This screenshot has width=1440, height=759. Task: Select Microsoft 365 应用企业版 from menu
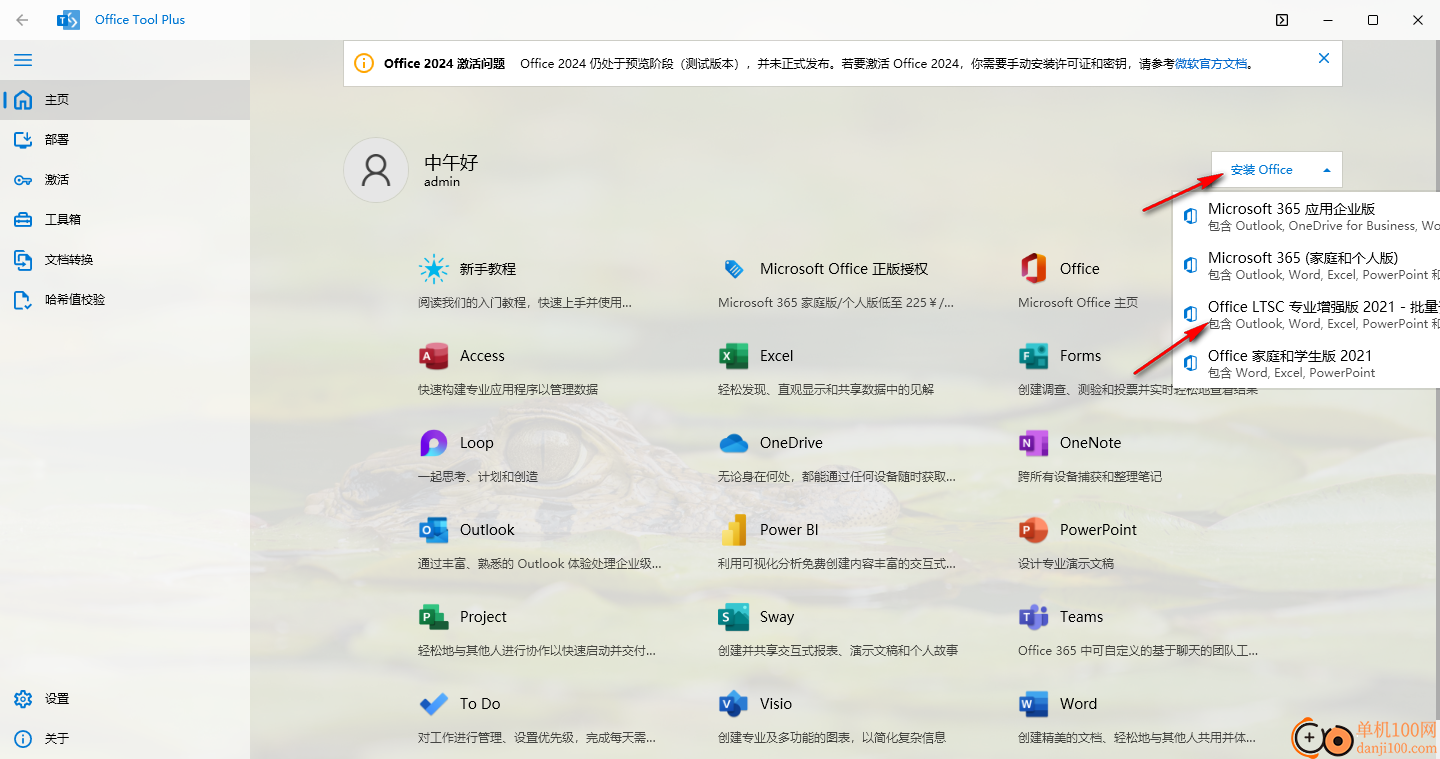(x=1306, y=217)
